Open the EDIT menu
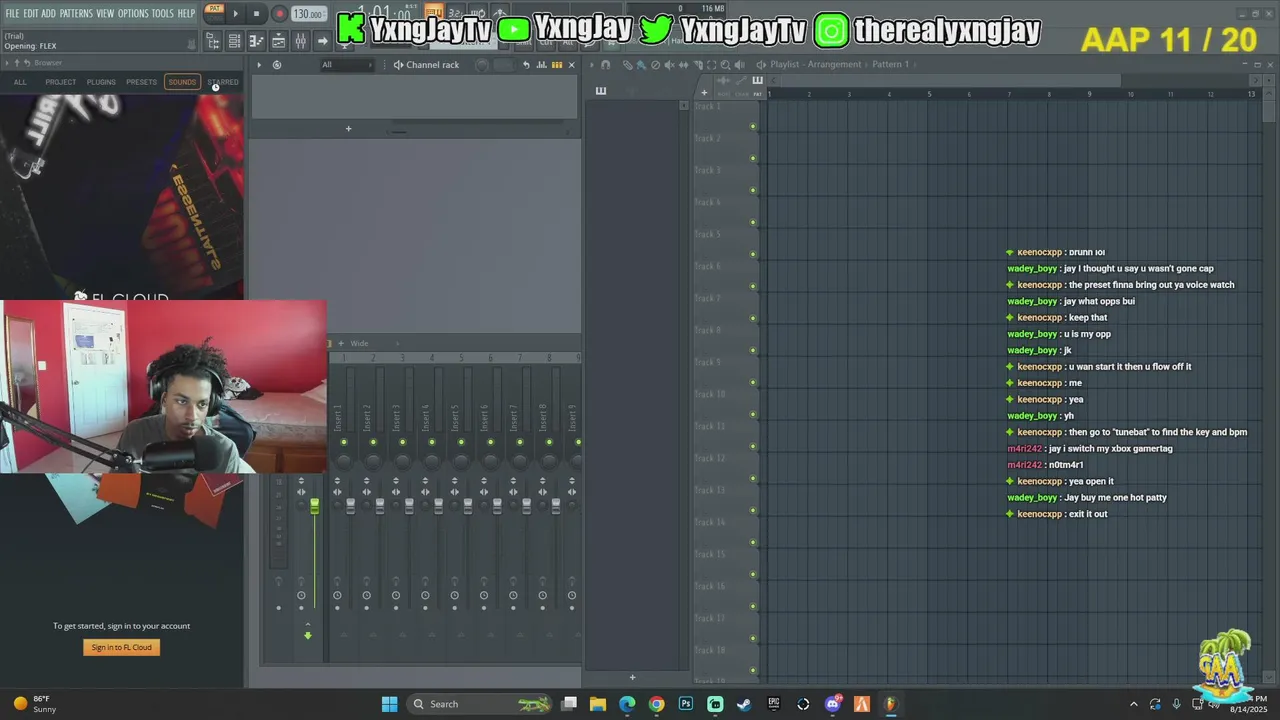Screen dimensions: 1280x720 pos(30,13)
